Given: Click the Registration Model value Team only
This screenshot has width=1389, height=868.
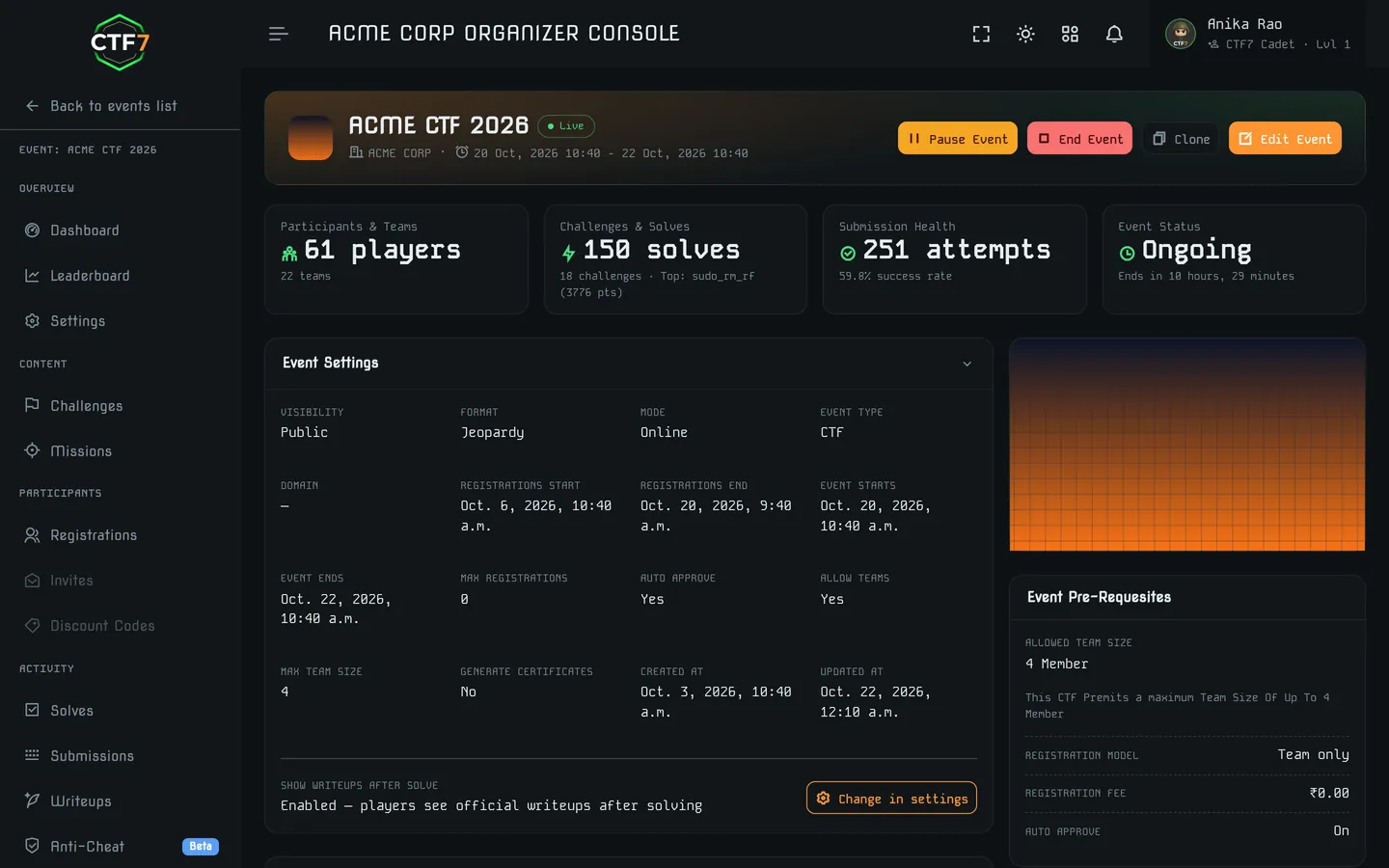Looking at the screenshot, I should click(x=1313, y=755).
